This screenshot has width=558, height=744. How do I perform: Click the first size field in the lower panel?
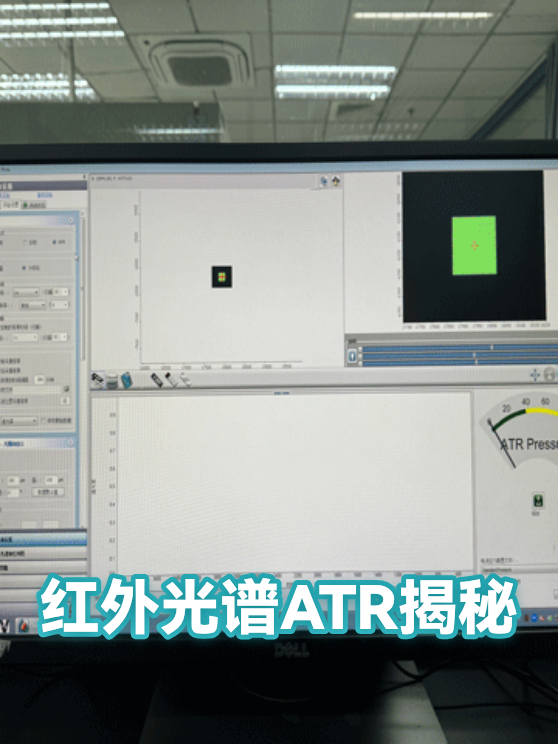12,481
